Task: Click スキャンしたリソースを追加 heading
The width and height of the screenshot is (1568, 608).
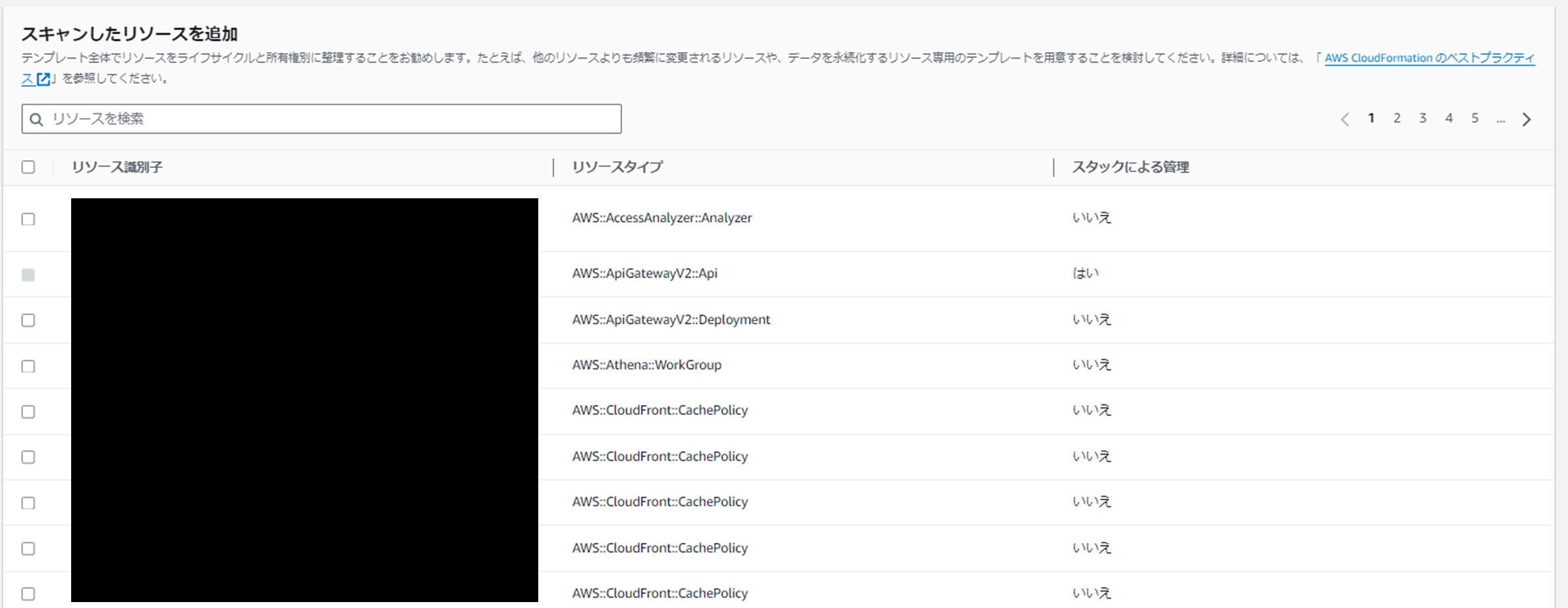Action: pos(130,34)
